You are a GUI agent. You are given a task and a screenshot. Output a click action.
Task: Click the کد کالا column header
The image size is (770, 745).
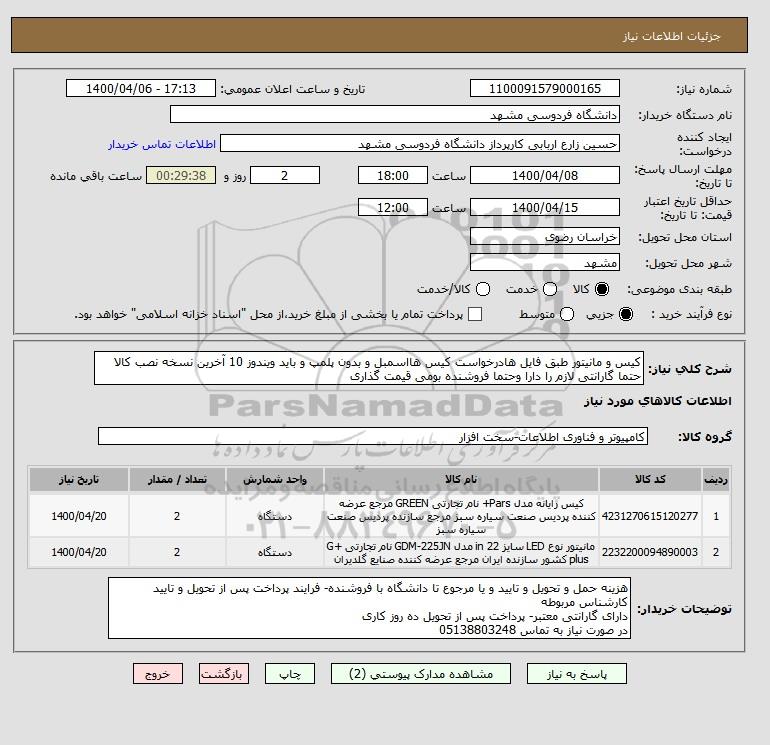[x=650, y=480]
